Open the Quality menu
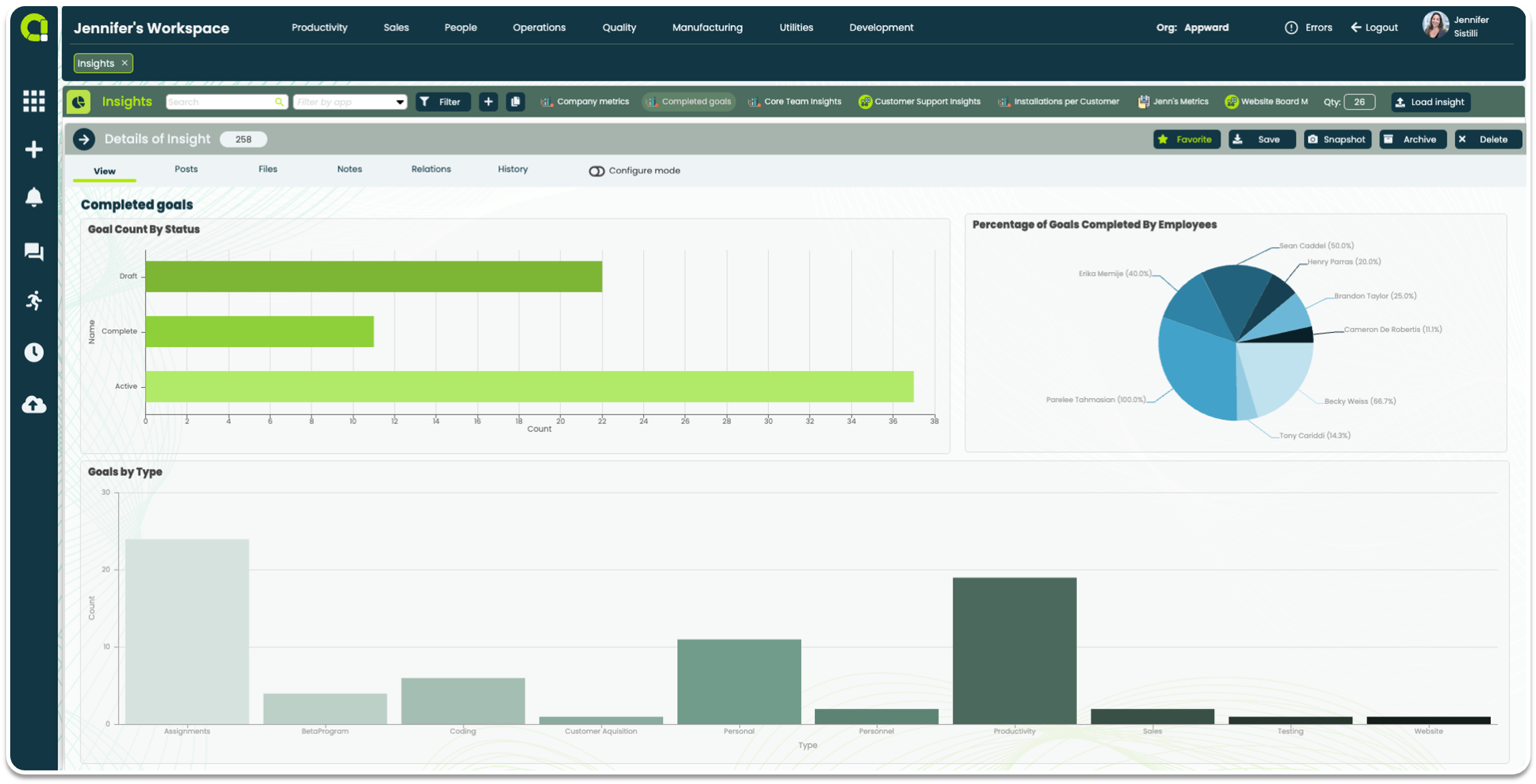This screenshot has width=1536, height=784. pos(619,27)
